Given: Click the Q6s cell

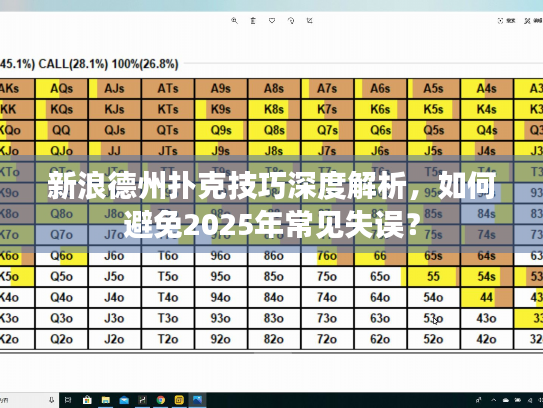Looking at the screenshot, I should point(381,130).
